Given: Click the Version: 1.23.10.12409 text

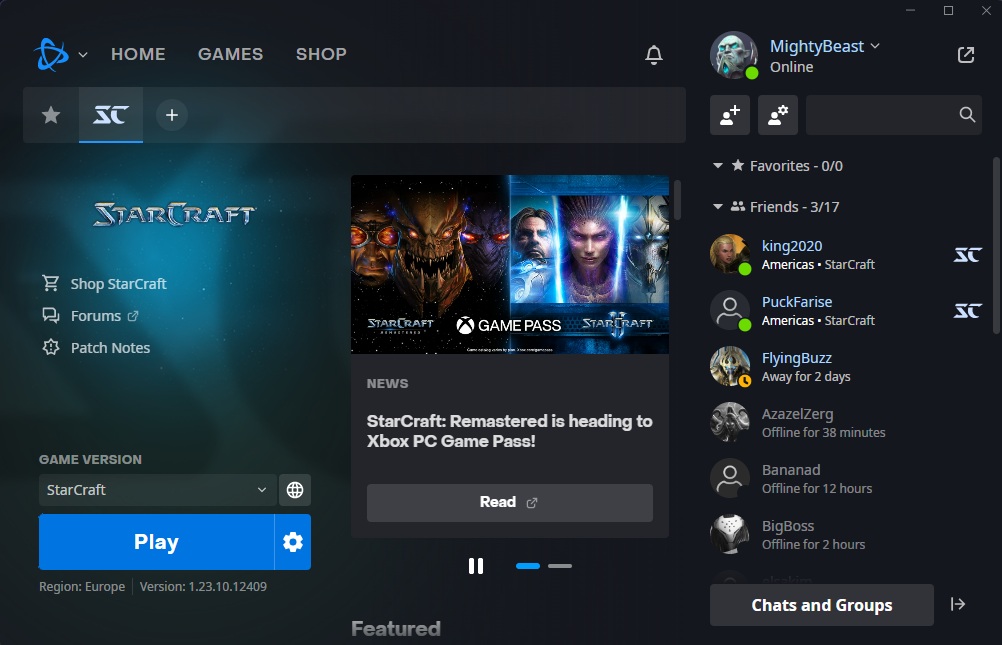Looking at the screenshot, I should point(203,586).
